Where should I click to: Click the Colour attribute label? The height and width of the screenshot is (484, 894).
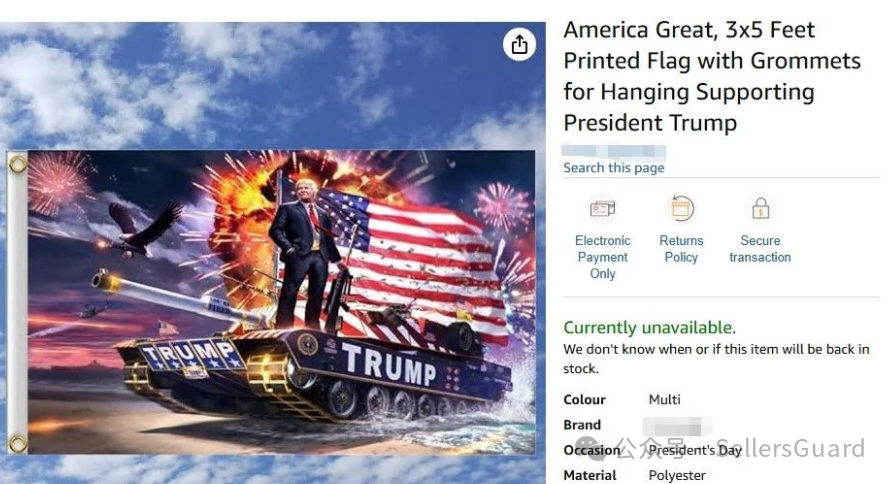coord(584,400)
